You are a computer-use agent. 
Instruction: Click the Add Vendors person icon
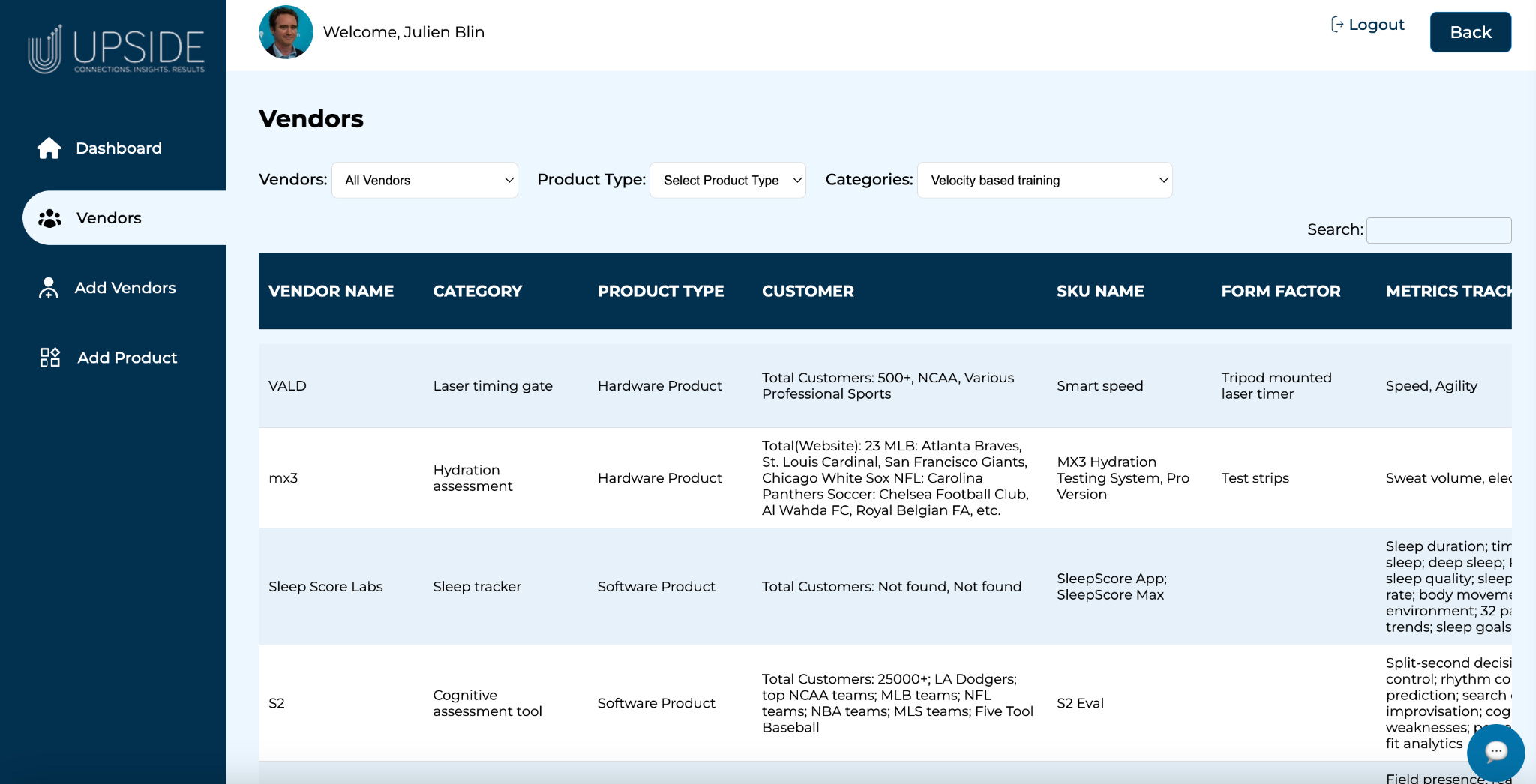click(49, 288)
